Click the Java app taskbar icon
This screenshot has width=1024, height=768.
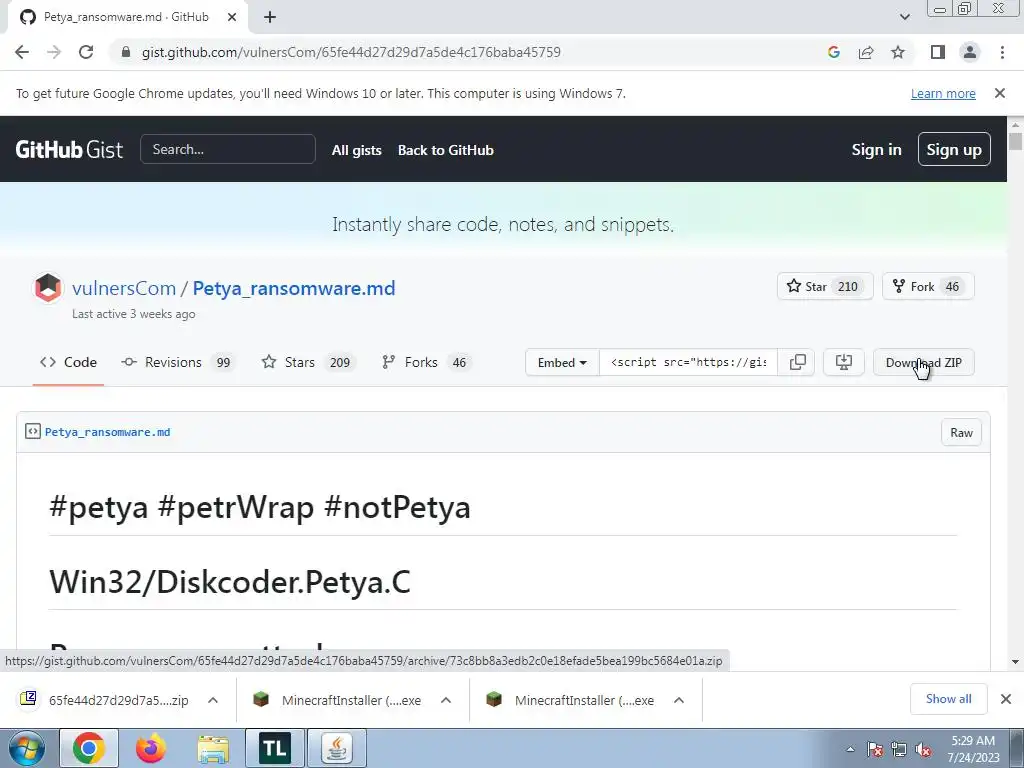click(x=337, y=748)
